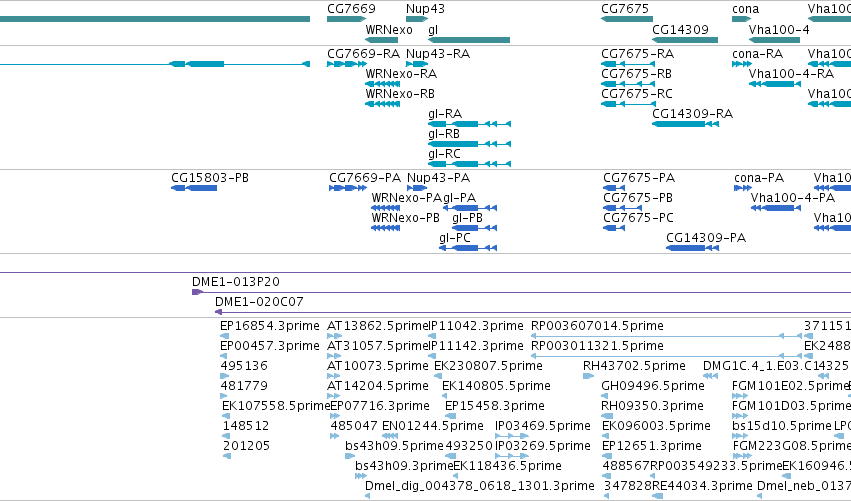This screenshot has height=501, width=851.
Task: Click the CG14309 gene label
Action: [681, 30]
